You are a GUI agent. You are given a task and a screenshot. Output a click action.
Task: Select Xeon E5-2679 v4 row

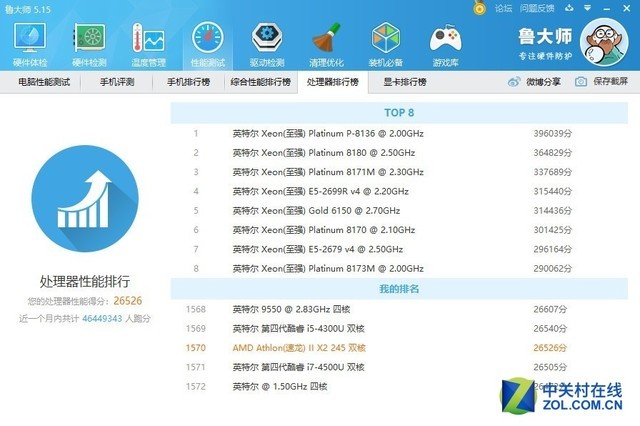pyautogui.click(x=399, y=249)
